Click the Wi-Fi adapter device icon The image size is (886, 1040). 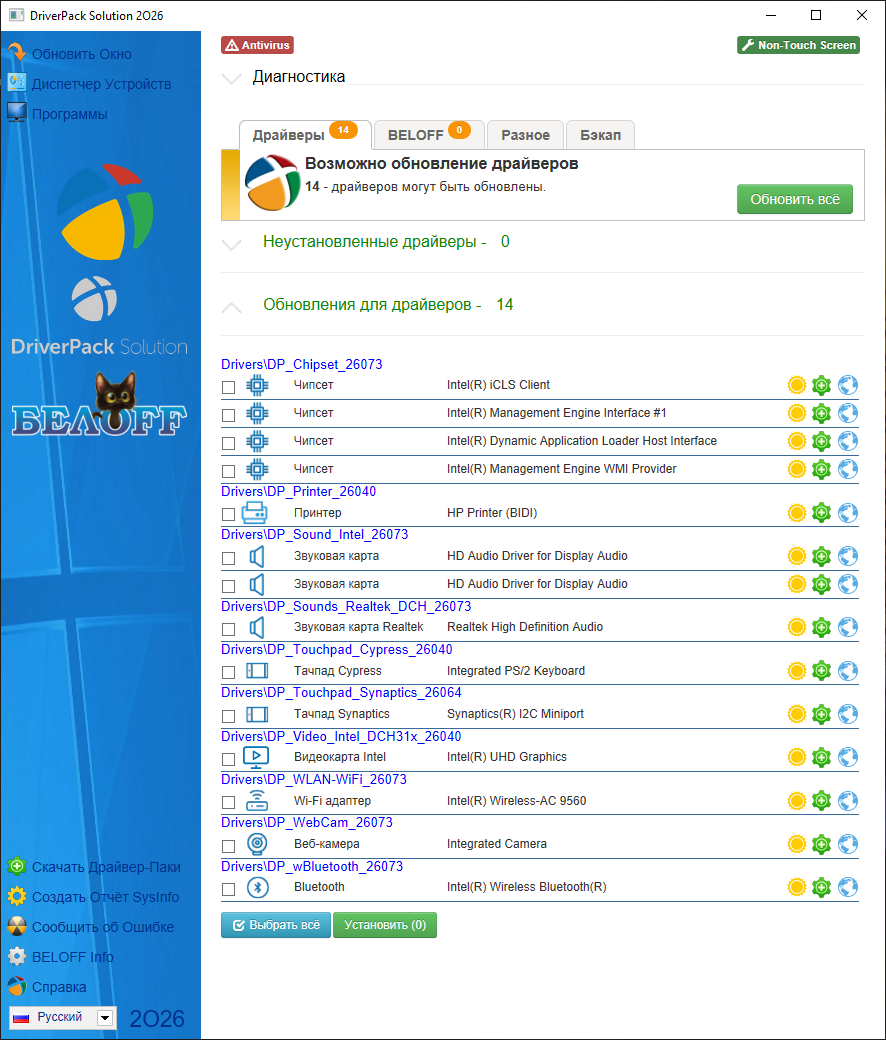[257, 801]
